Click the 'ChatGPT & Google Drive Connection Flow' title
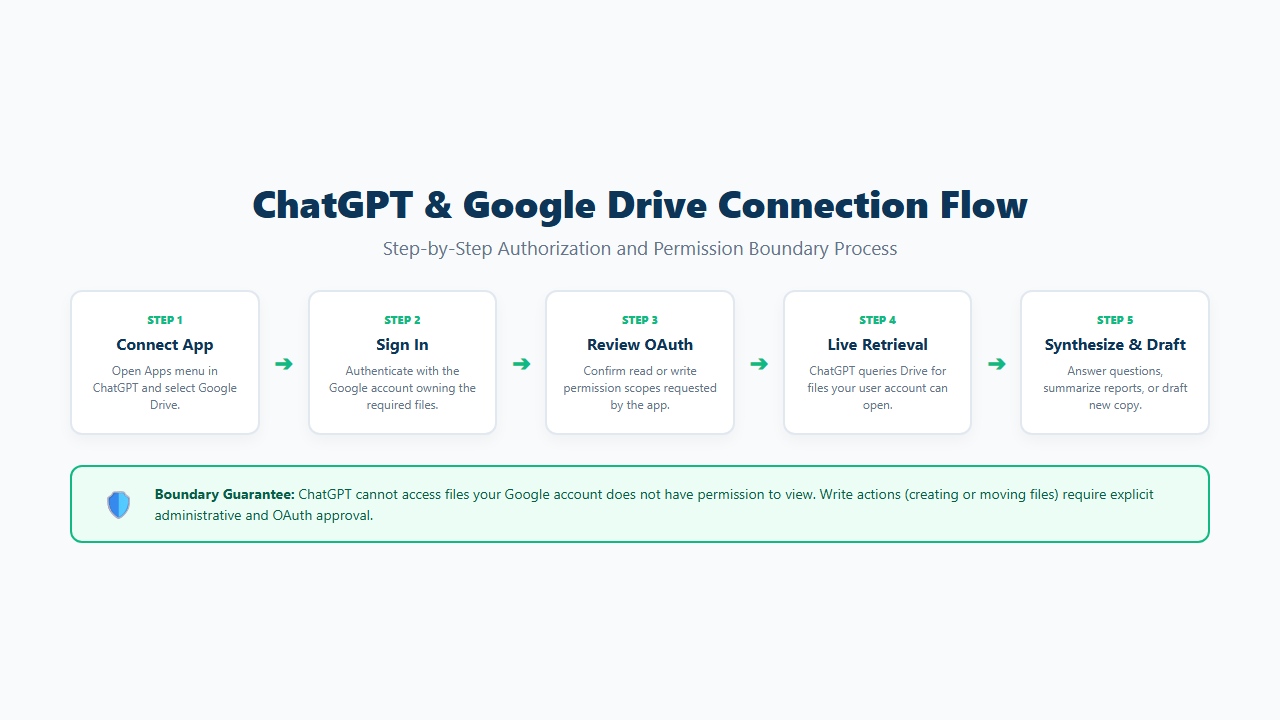This screenshot has height=720, width=1280. point(640,205)
